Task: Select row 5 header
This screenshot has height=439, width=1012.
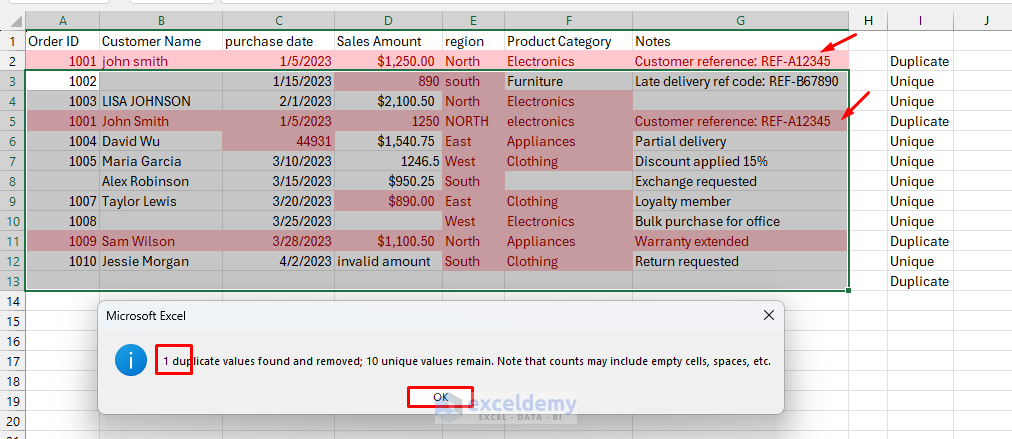Action: 12,121
